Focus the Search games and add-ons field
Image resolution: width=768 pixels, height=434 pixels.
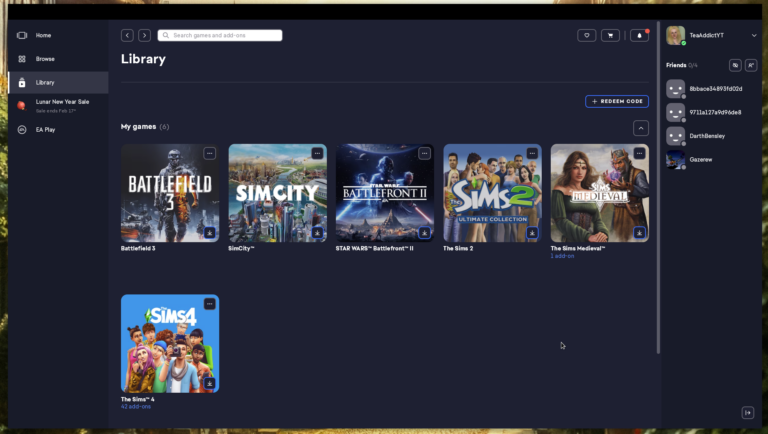click(220, 35)
